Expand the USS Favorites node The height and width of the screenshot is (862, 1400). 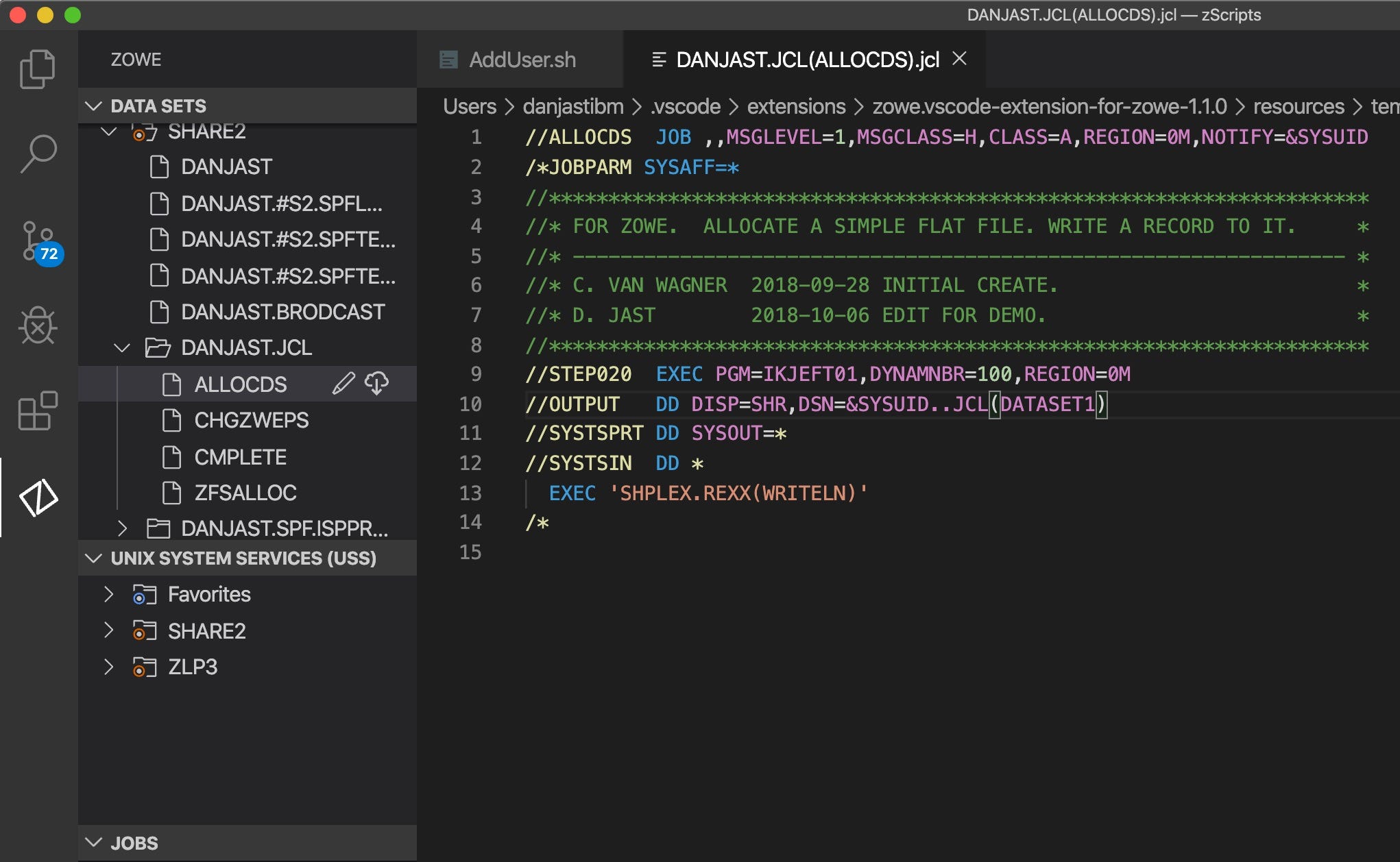[x=108, y=594]
